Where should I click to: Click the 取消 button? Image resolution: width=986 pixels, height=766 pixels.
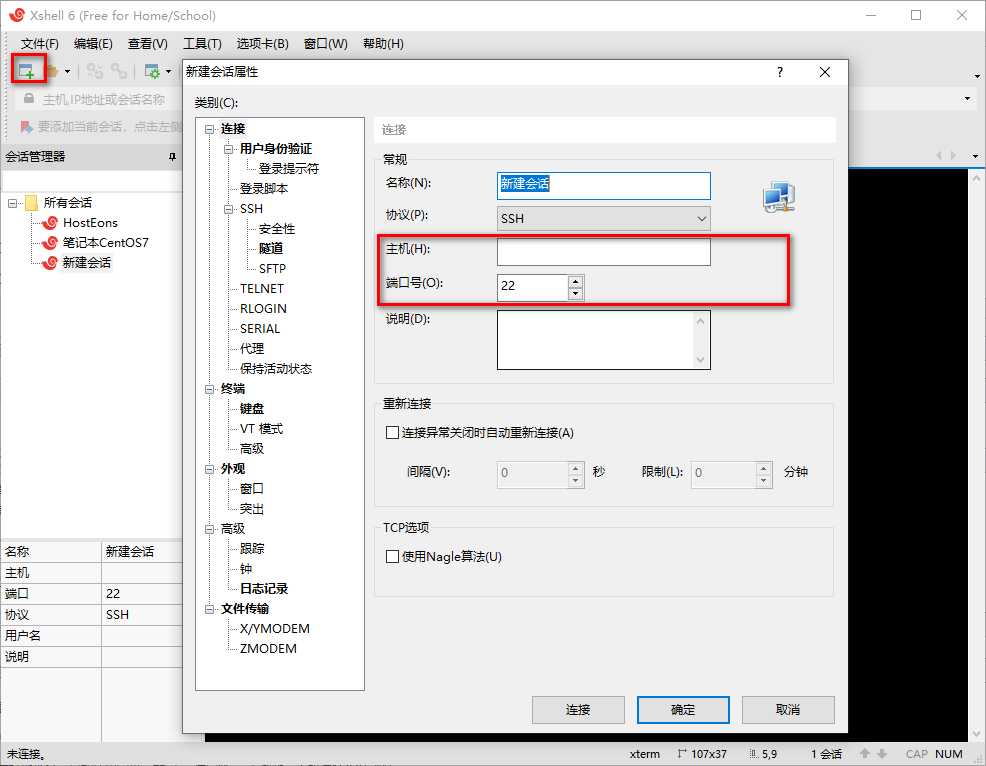(x=788, y=709)
